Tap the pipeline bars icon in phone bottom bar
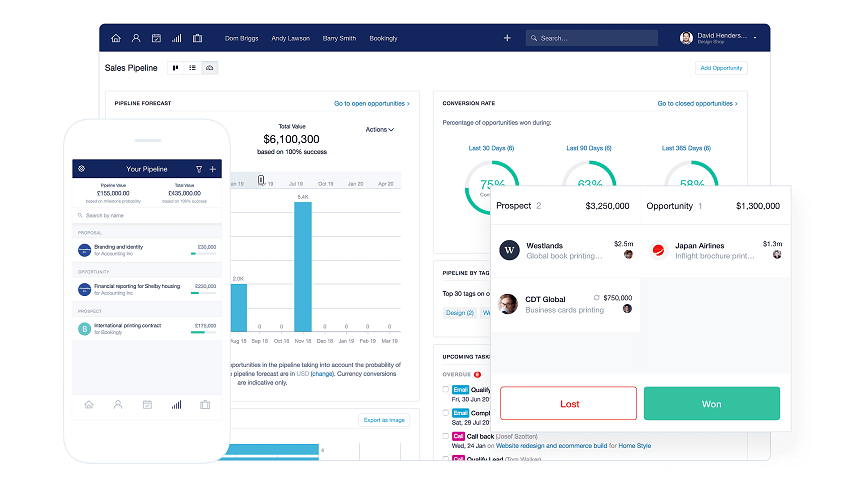The height and width of the screenshot is (498, 856). (x=176, y=405)
